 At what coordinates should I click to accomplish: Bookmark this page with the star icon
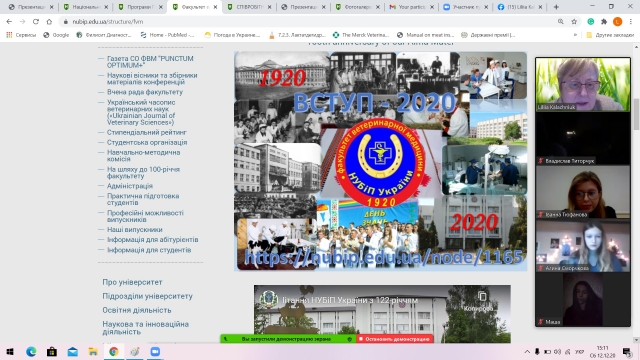pyautogui.click(x=574, y=22)
